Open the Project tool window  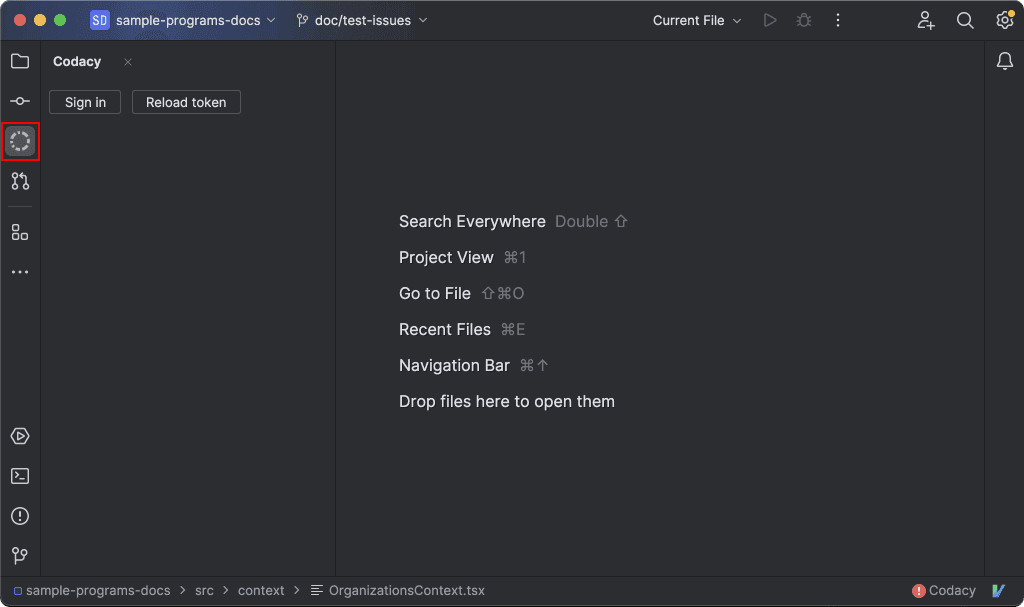20,61
